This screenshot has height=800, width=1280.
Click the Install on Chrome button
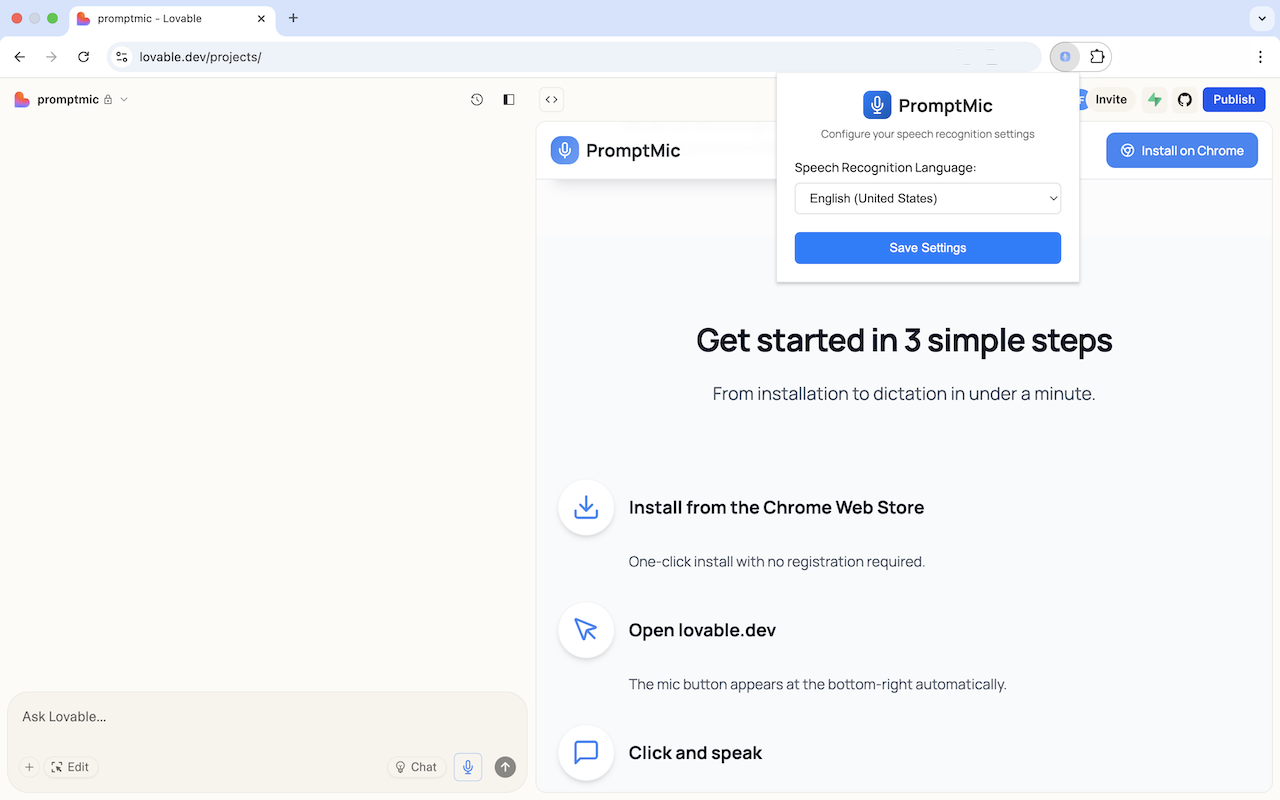point(1182,150)
